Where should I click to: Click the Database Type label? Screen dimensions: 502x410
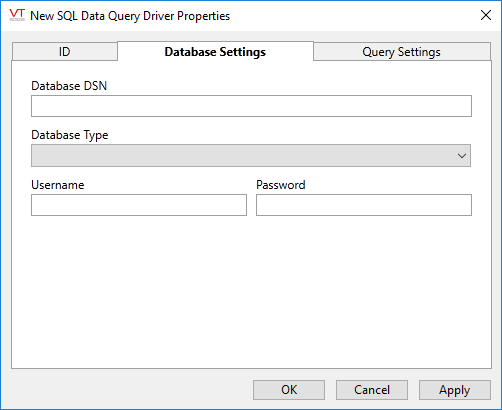coord(70,135)
